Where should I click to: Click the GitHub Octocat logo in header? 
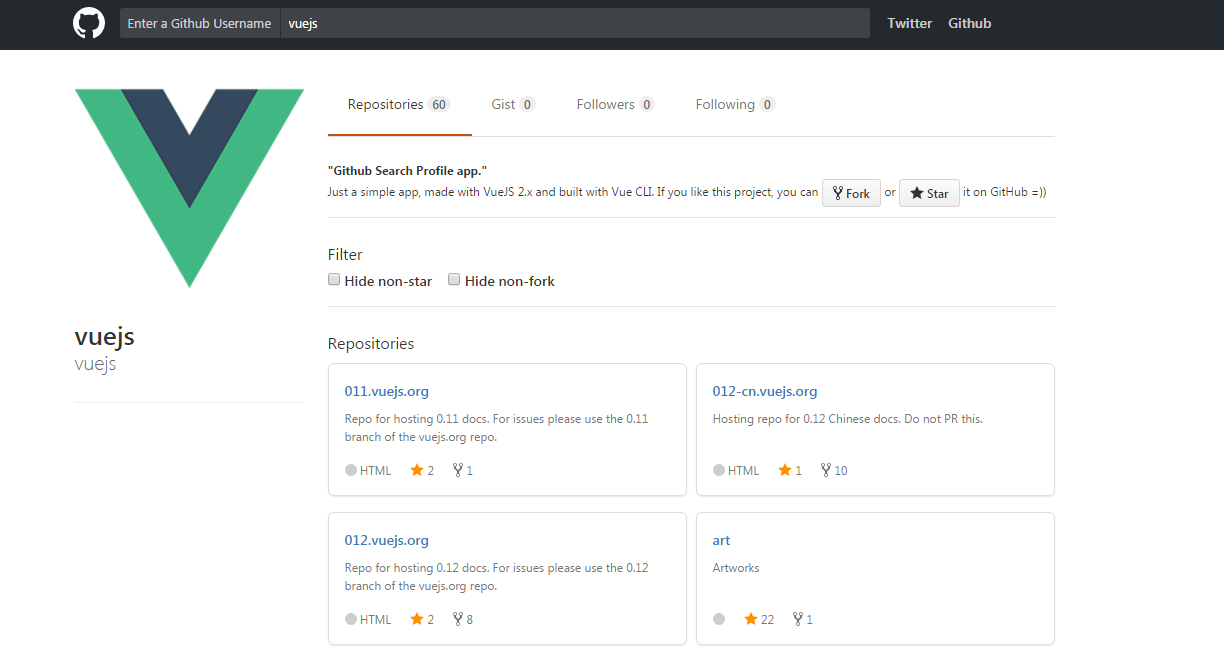point(89,23)
